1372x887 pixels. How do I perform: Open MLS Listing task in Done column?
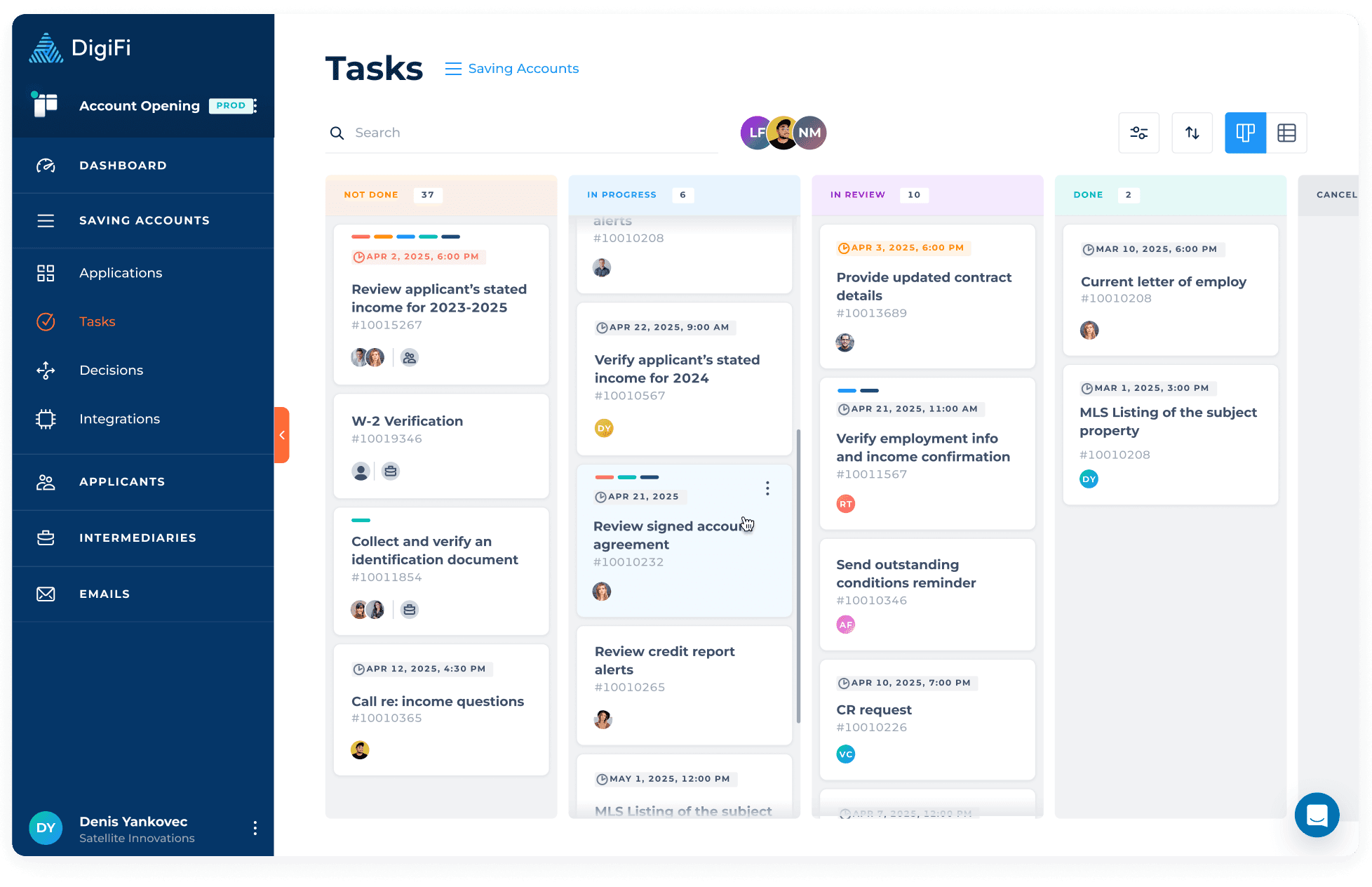[x=1171, y=434]
